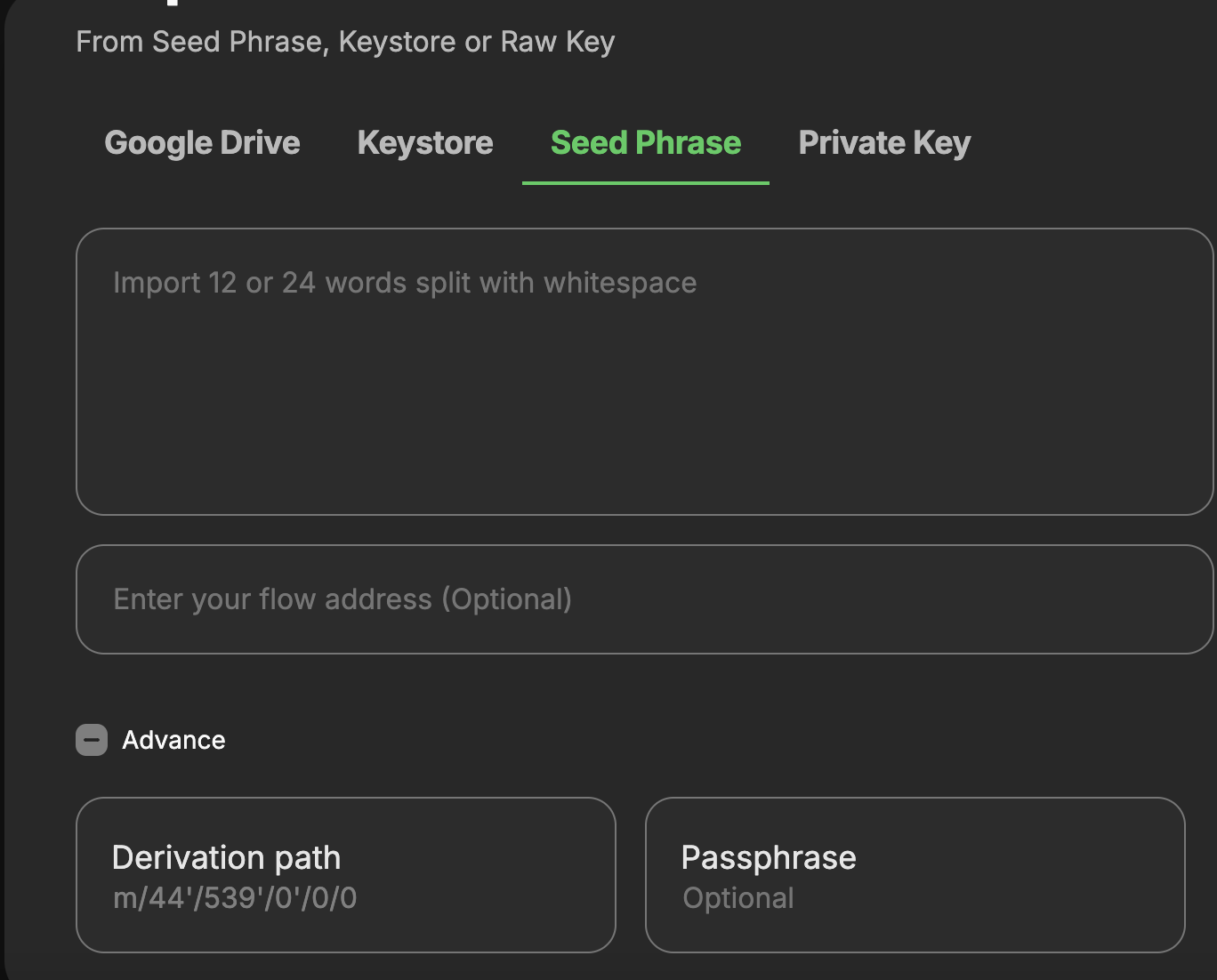Click the 'Enter your flow address' placeholder
1217x980 pixels.
tap(343, 599)
